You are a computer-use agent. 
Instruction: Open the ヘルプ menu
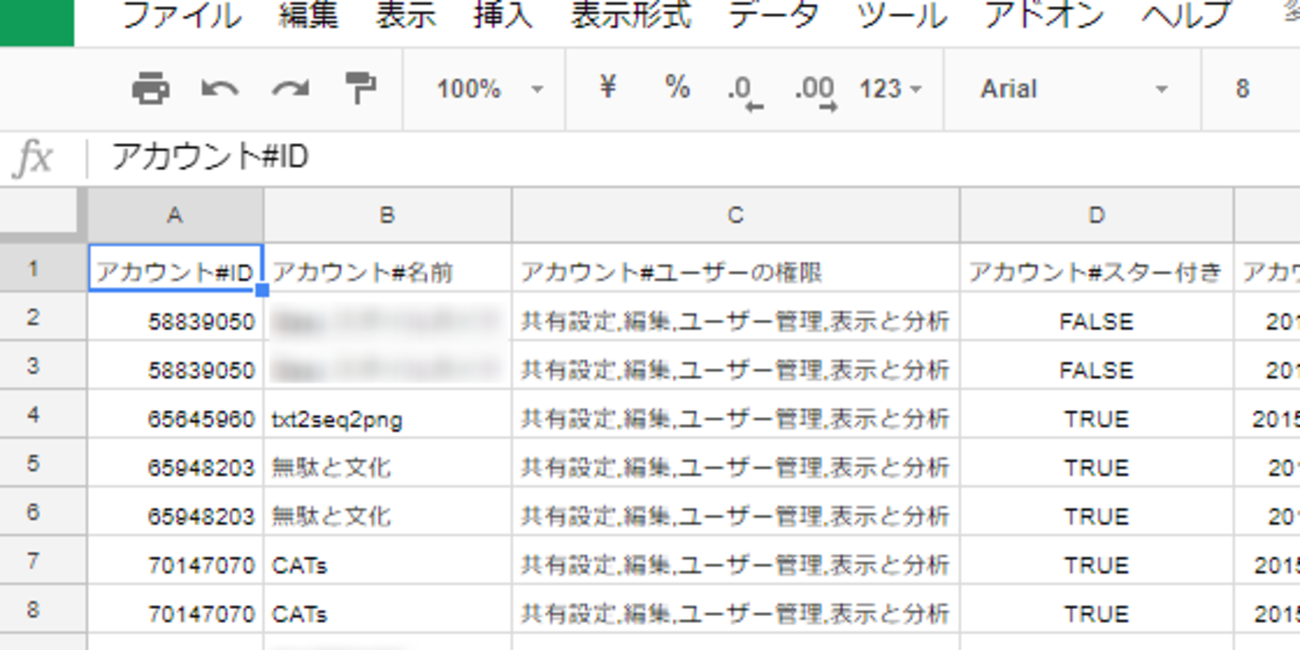point(1187,16)
